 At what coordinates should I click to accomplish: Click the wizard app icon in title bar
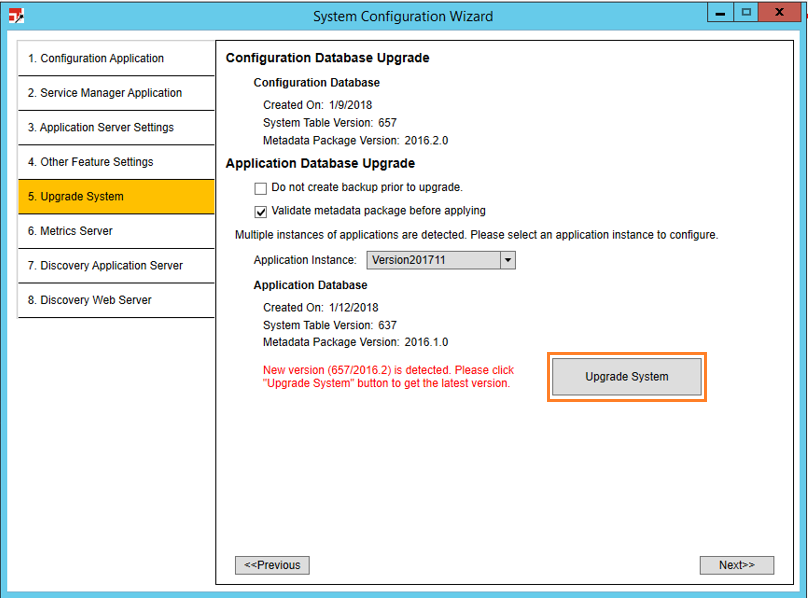click(15, 16)
